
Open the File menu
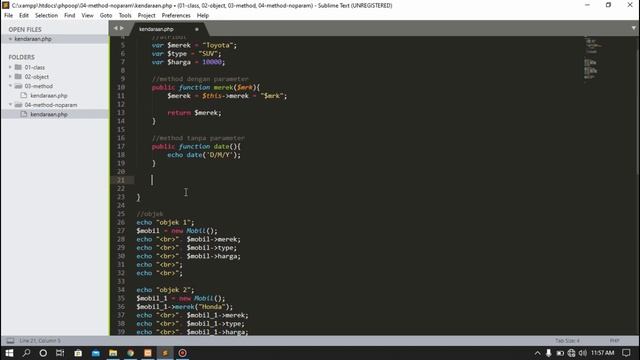click(x=9, y=16)
